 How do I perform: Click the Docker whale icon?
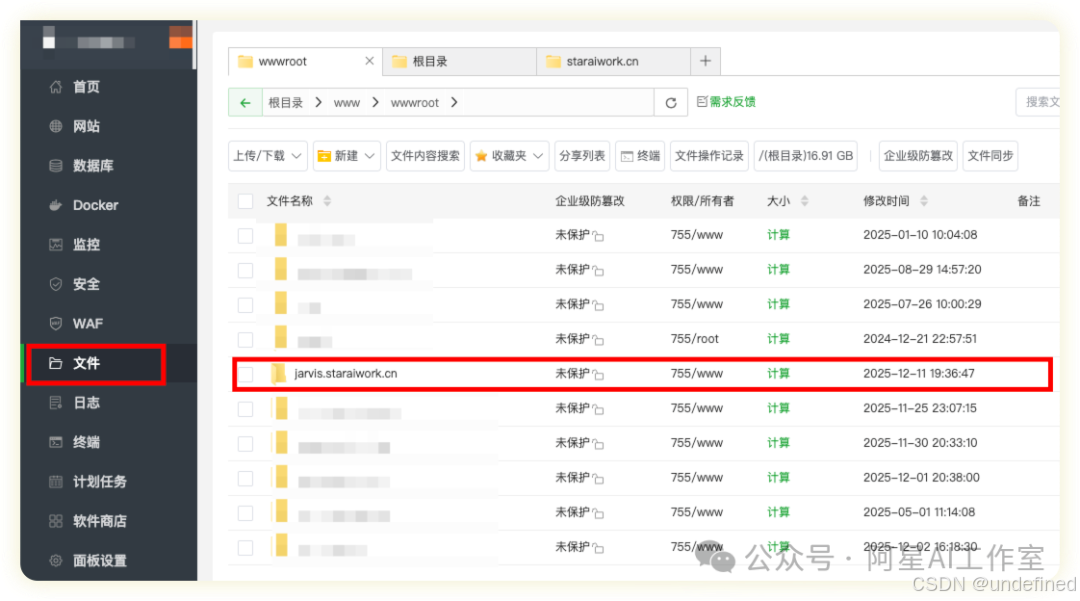click(56, 205)
